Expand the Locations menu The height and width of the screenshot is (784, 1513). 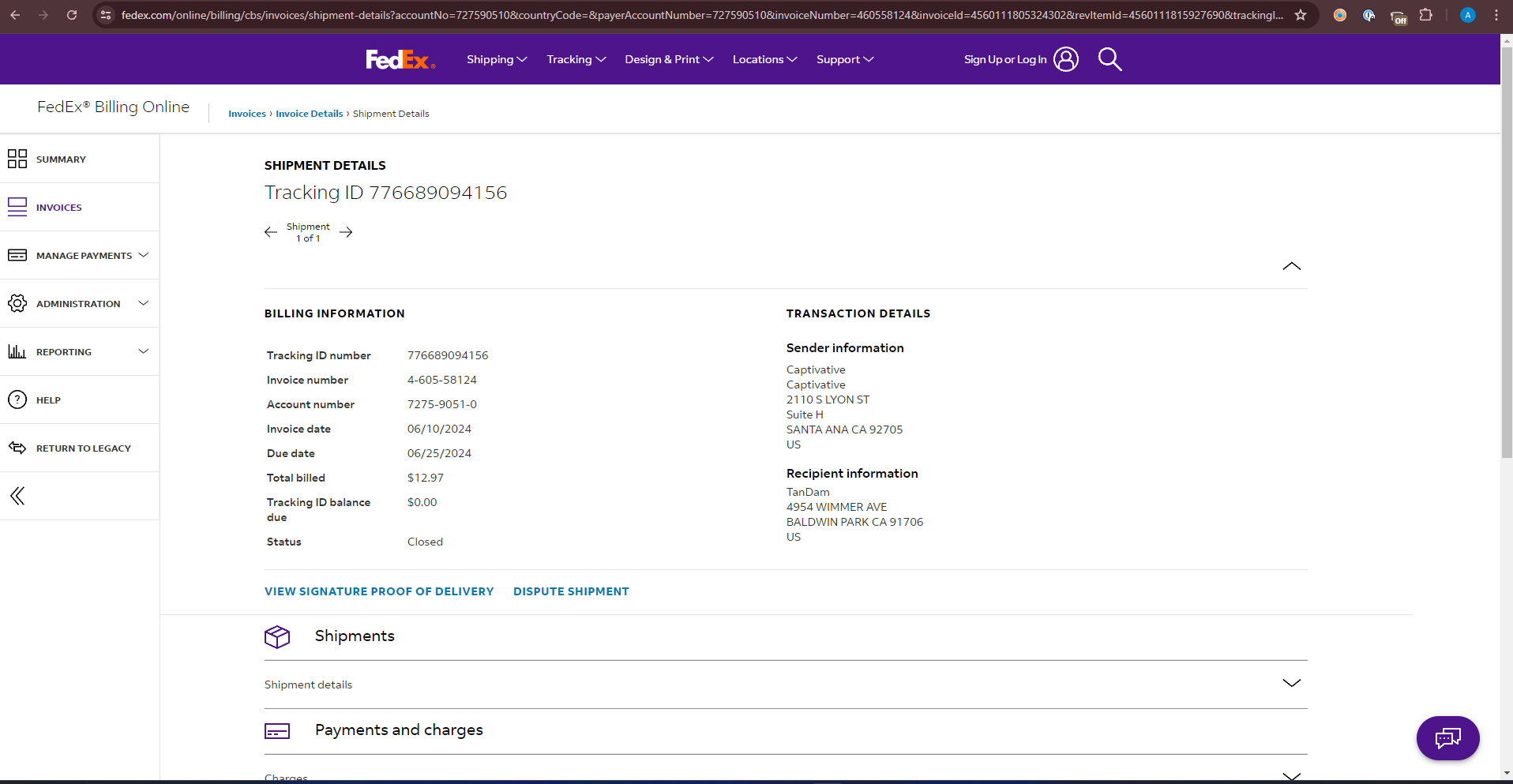(765, 59)
